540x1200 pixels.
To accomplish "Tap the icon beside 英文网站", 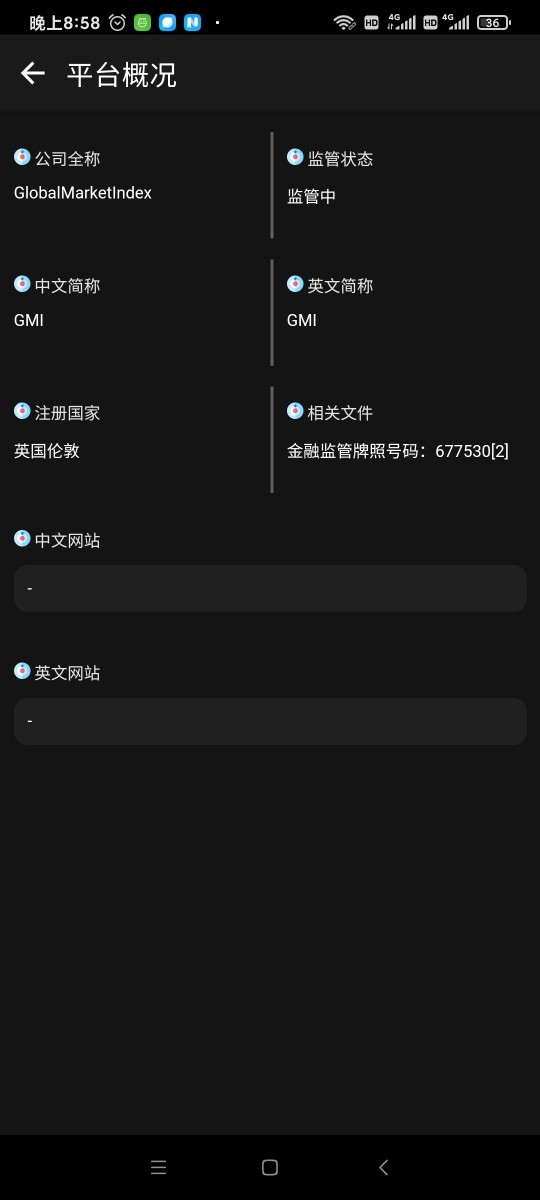I will tap(22, 671).
